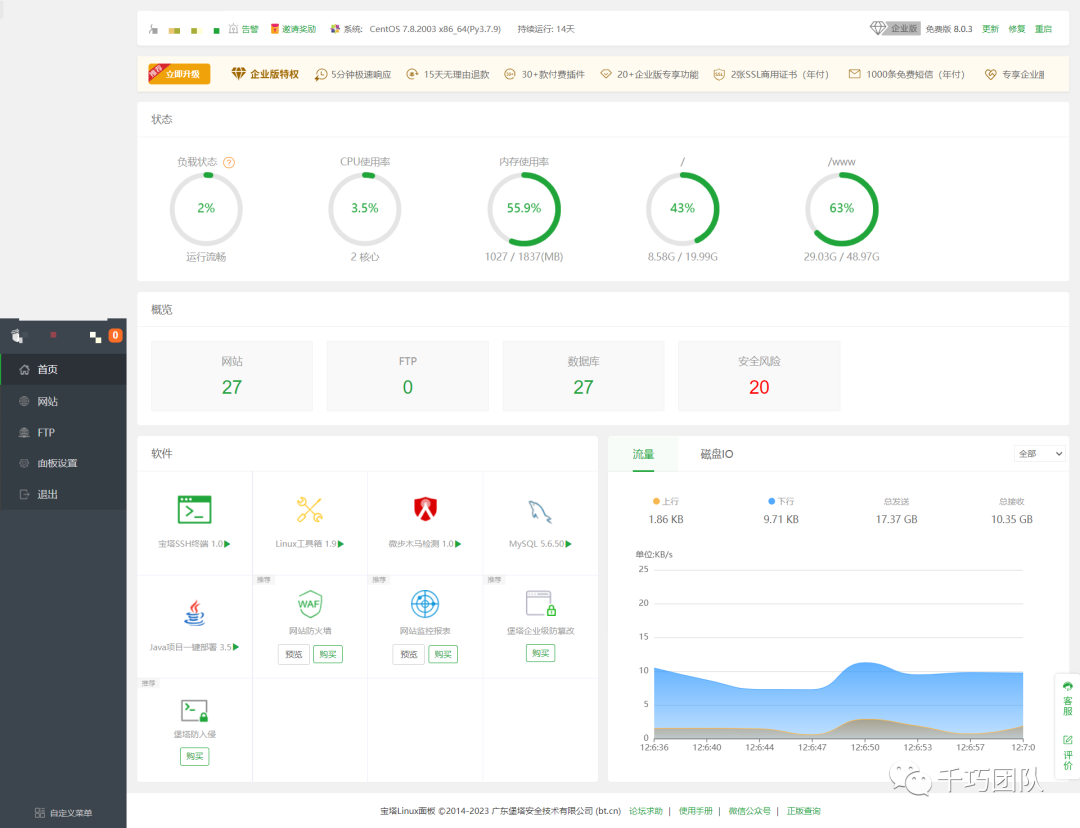This screenshot has width=1080, height=828.
Task: Click 购买 under 网站防火墙
Action: pos(328,654)
